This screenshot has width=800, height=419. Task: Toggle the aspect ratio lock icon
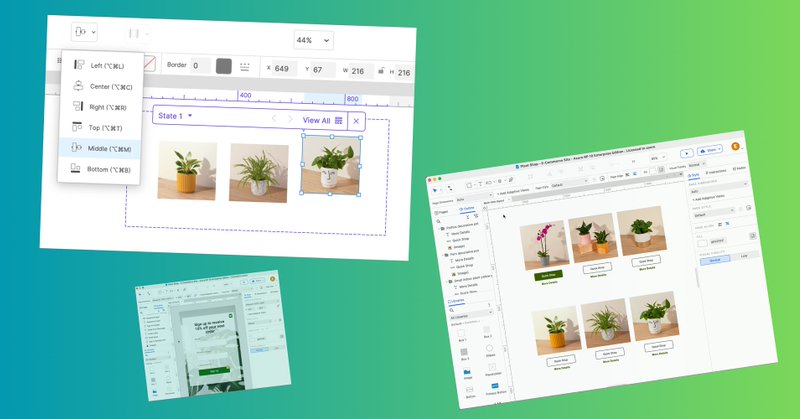click(382, 71)
